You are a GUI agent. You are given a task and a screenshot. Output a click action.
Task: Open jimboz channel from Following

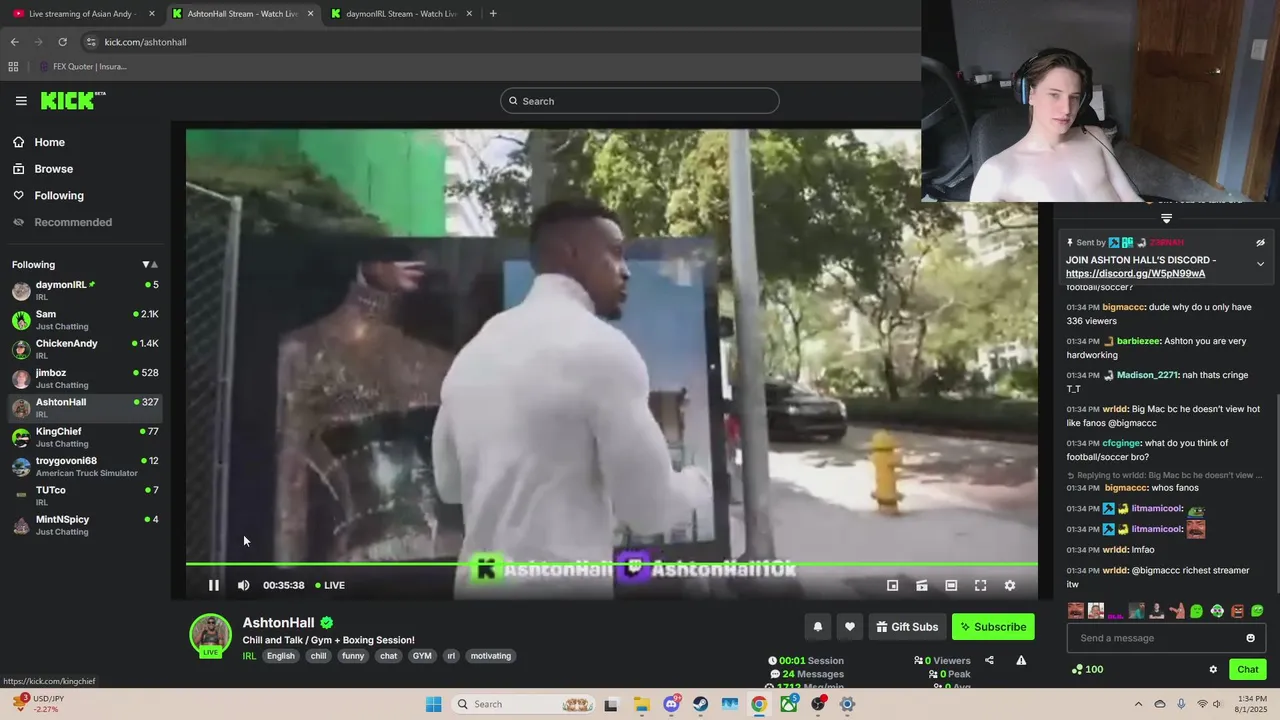coord(85,378)
